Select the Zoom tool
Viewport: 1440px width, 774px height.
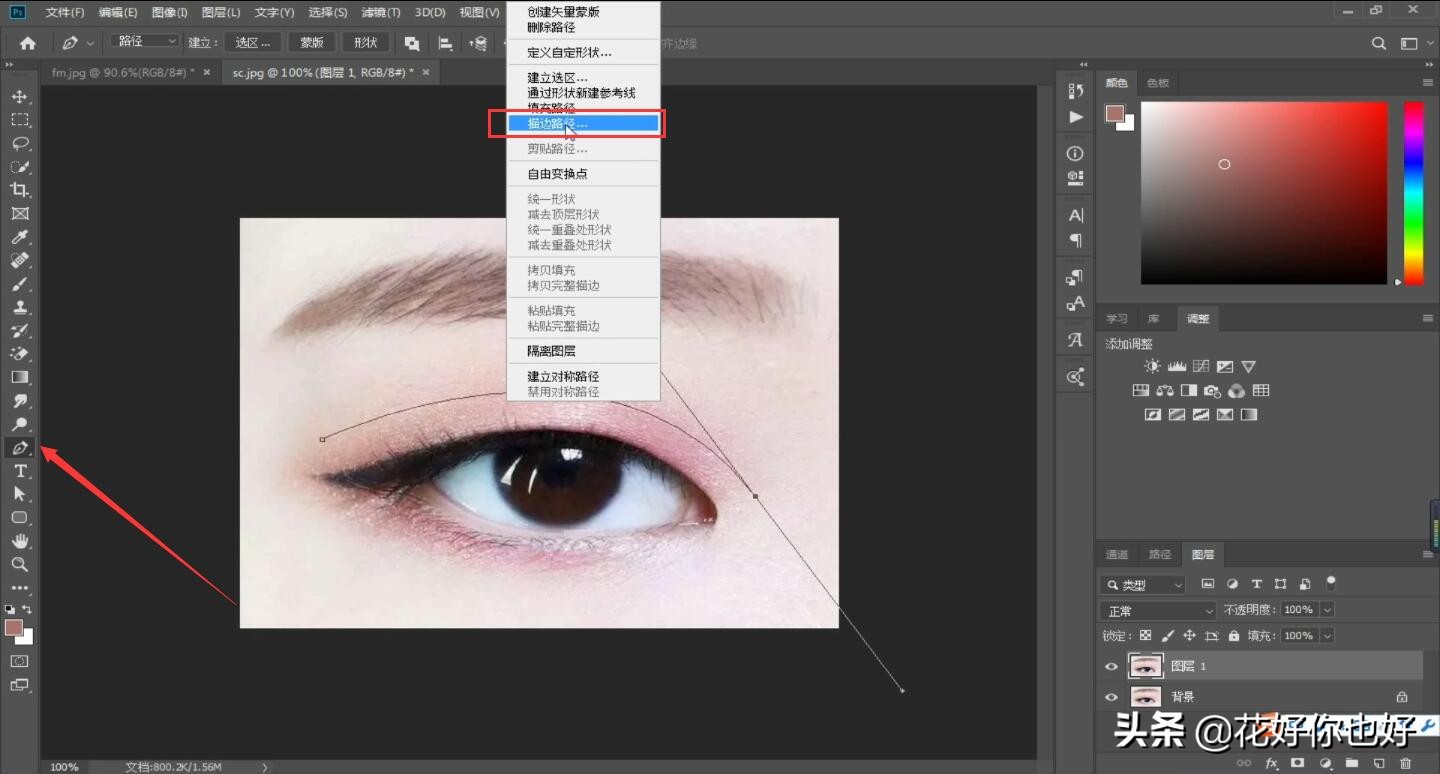click(x=20, y=563)
